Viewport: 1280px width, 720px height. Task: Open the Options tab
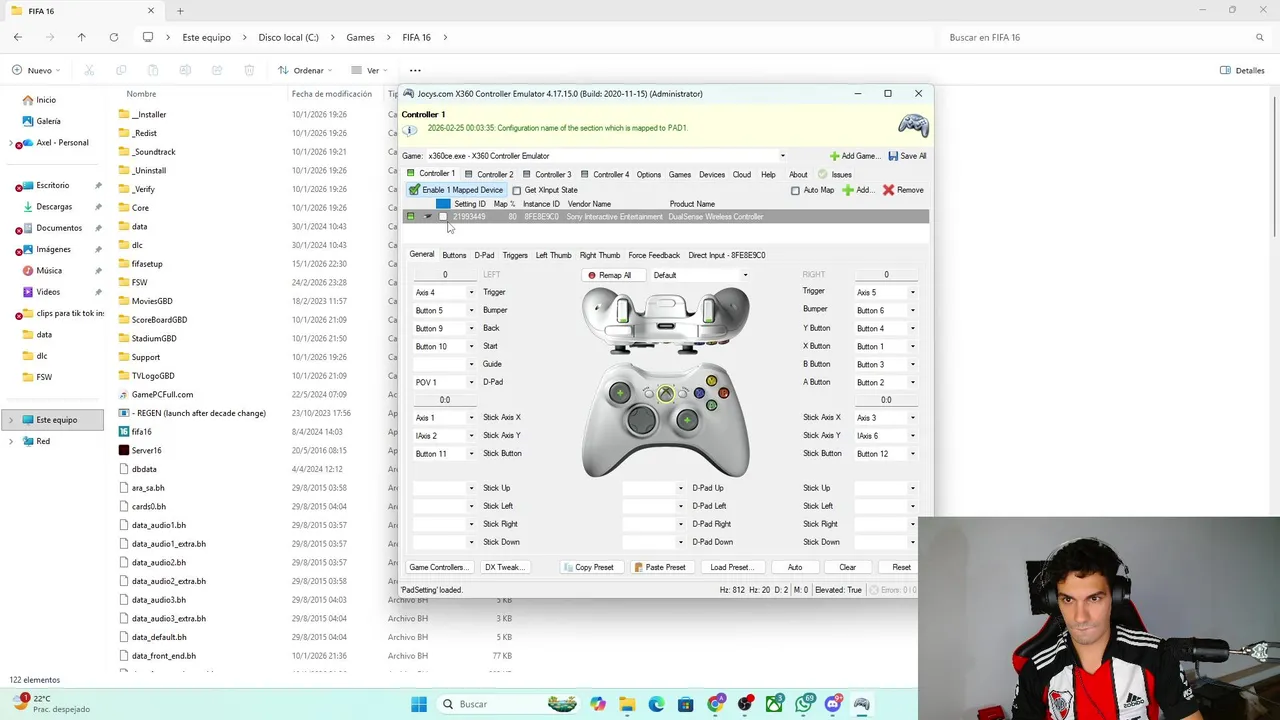[x=649, y=174]
